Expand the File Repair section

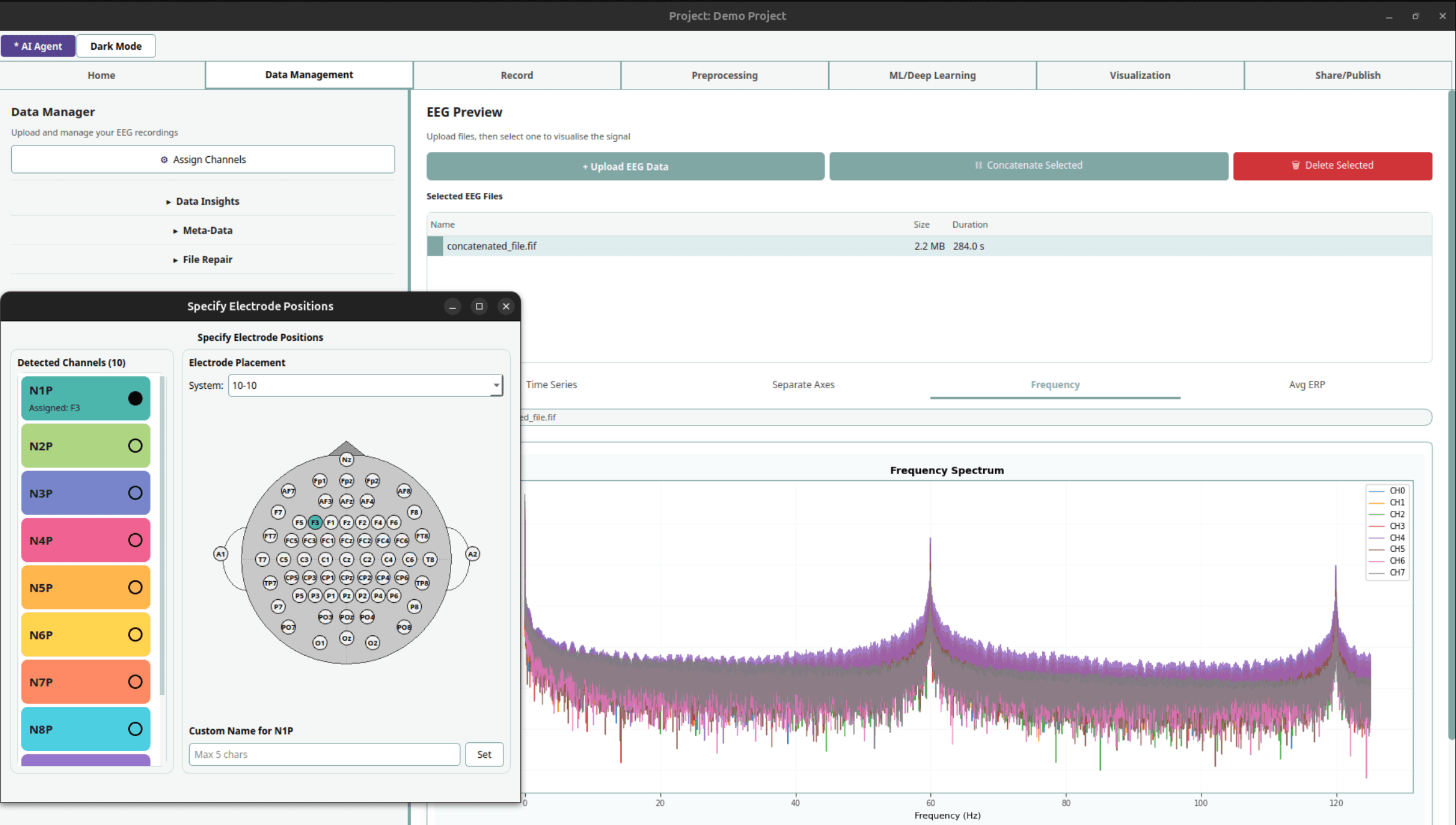pyautogui.click(x=203, y=260)
